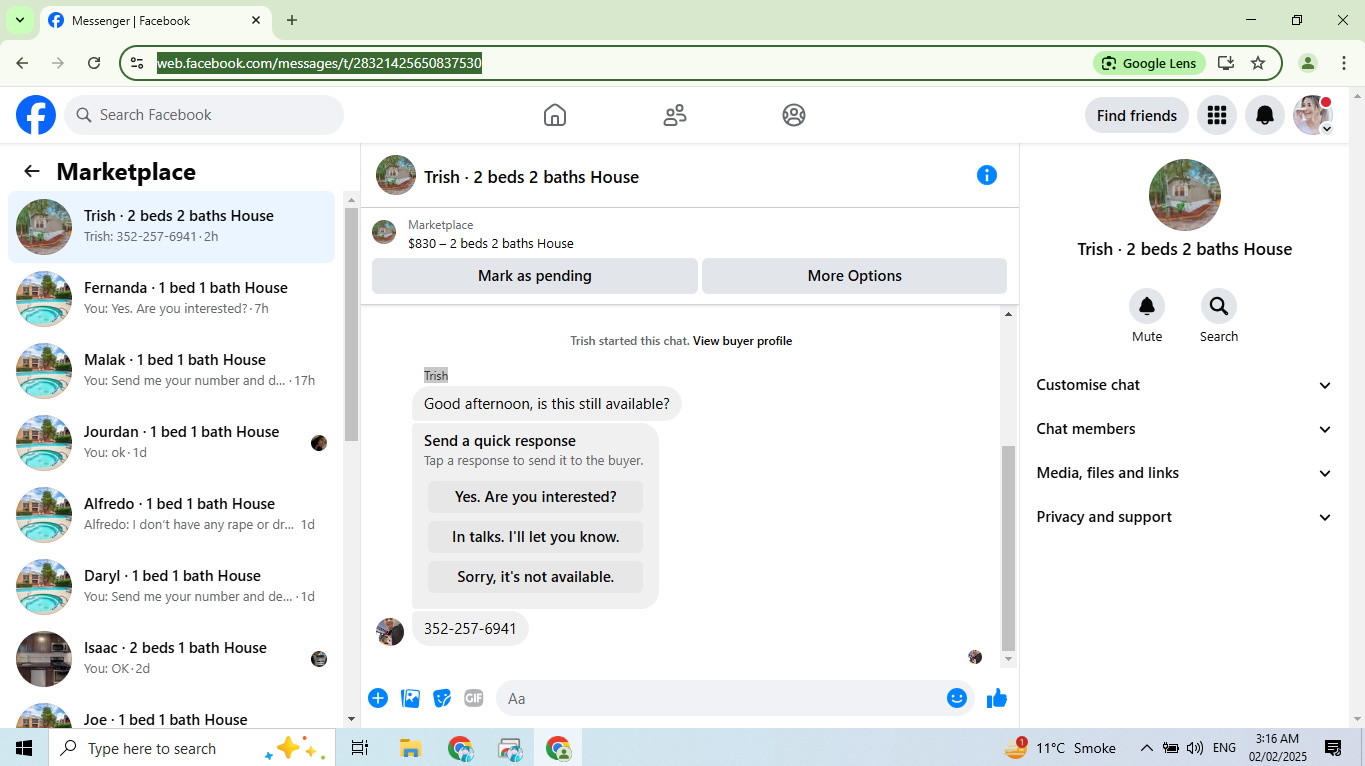Open the $830 listing thumbnail

pos(384,233)
